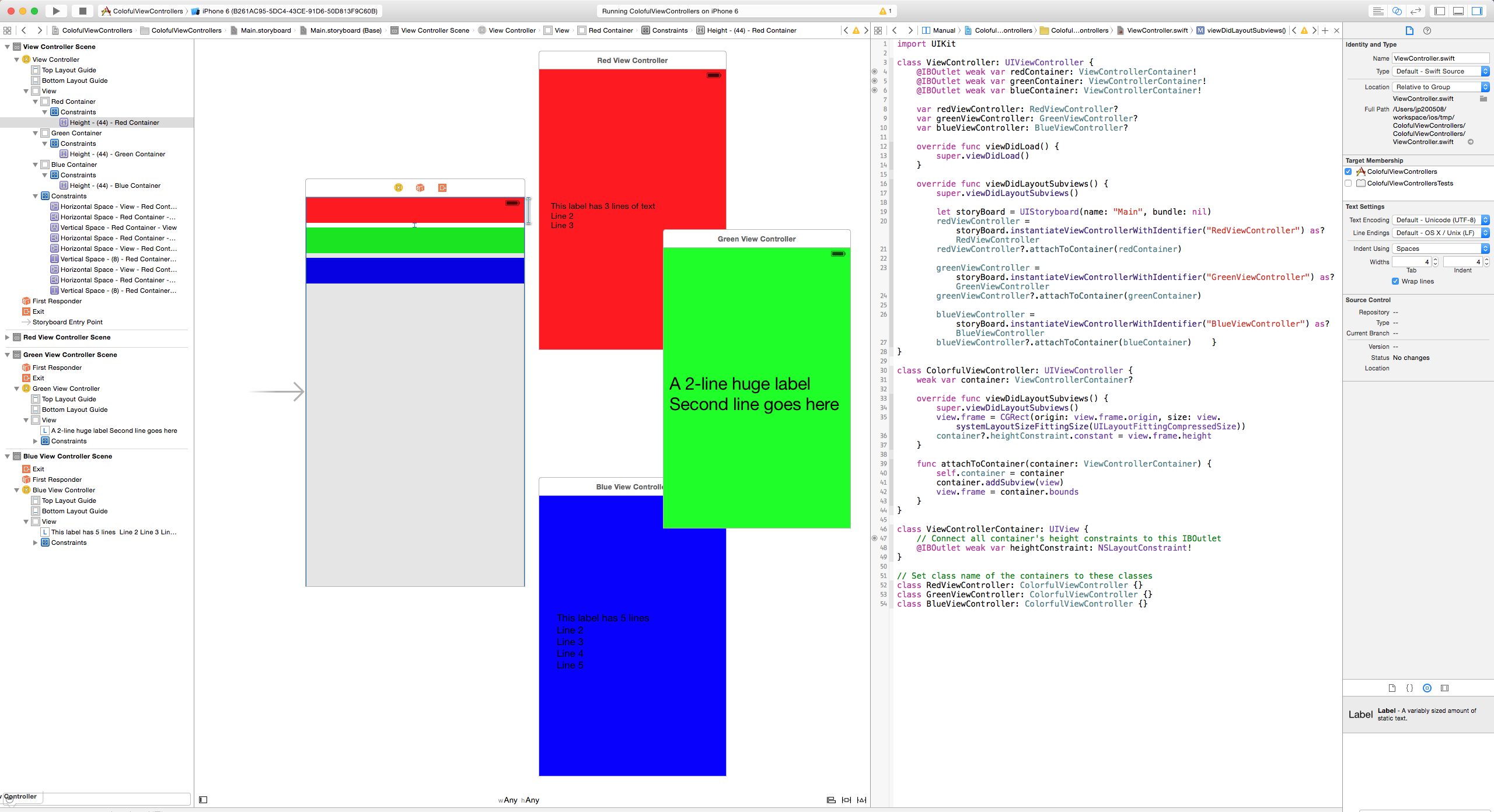Open the Text Encoding dropdown

click(x=1440, y=220)
